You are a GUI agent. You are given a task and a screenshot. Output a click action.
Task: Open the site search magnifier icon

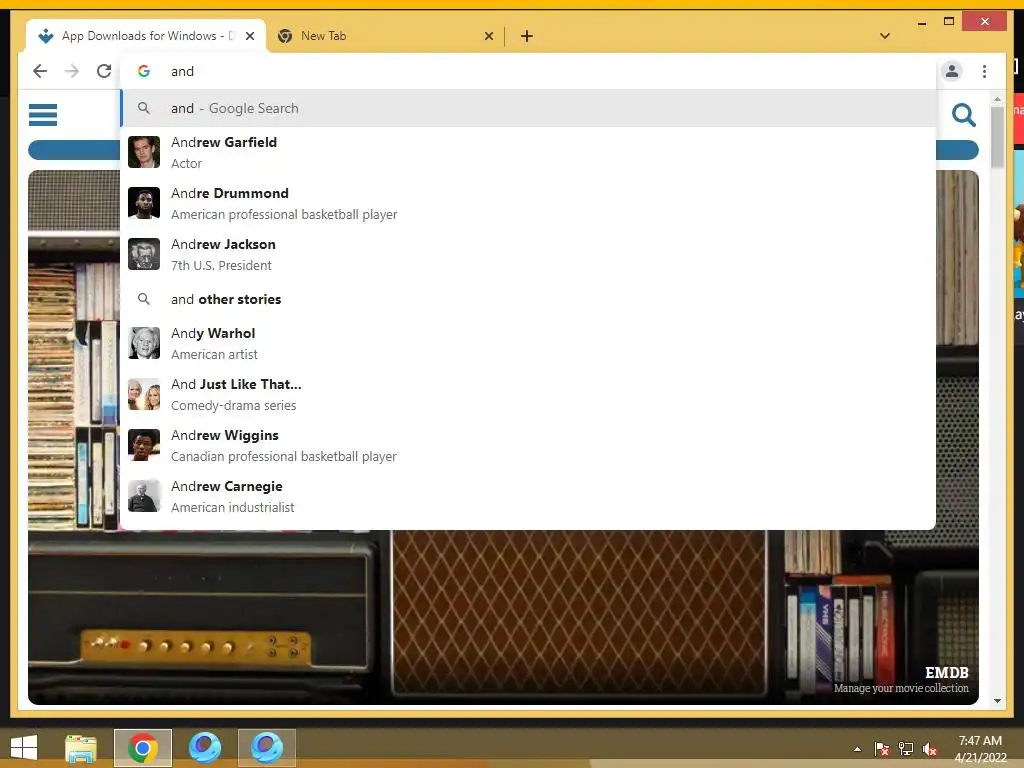point(963,115)
